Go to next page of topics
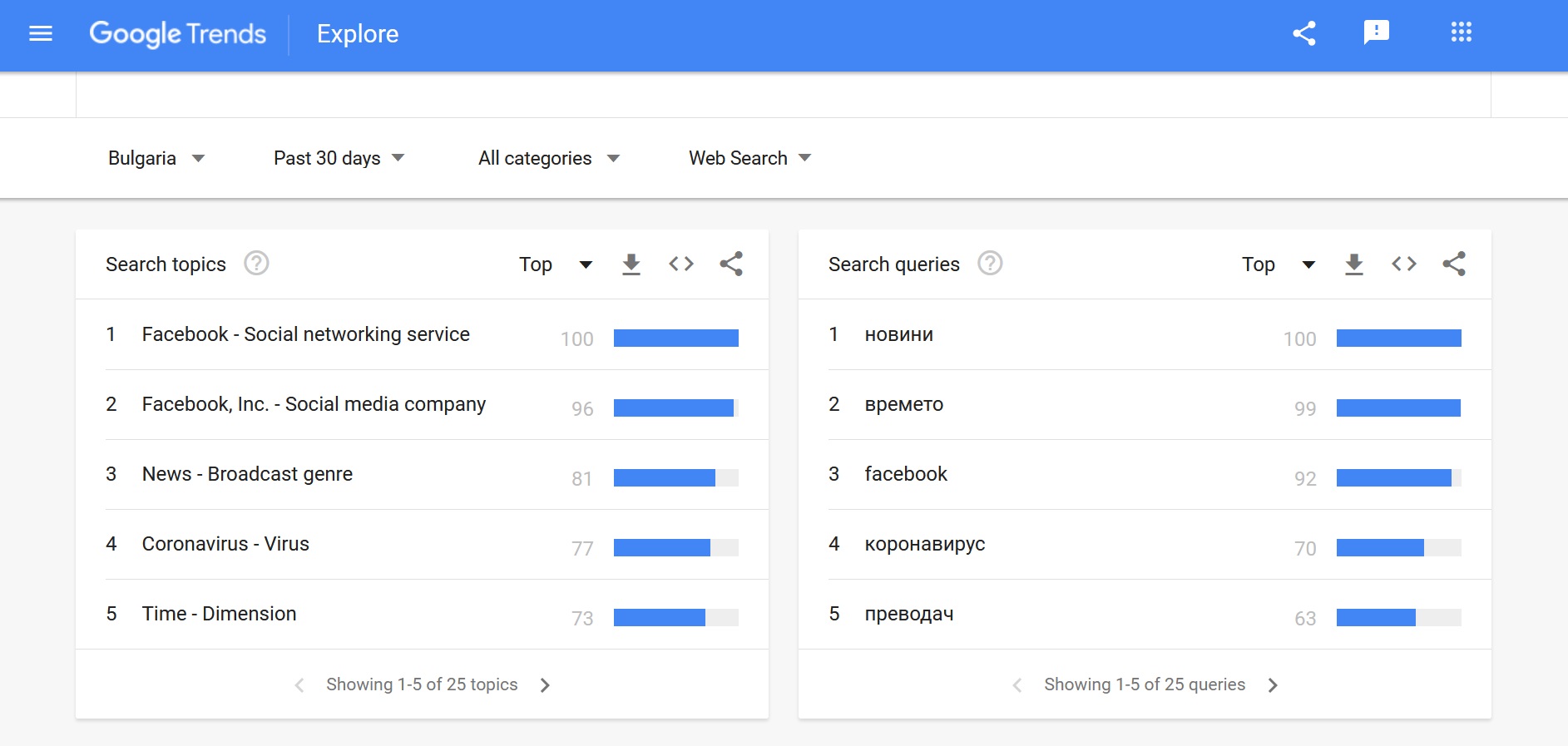 pos(545,685)
